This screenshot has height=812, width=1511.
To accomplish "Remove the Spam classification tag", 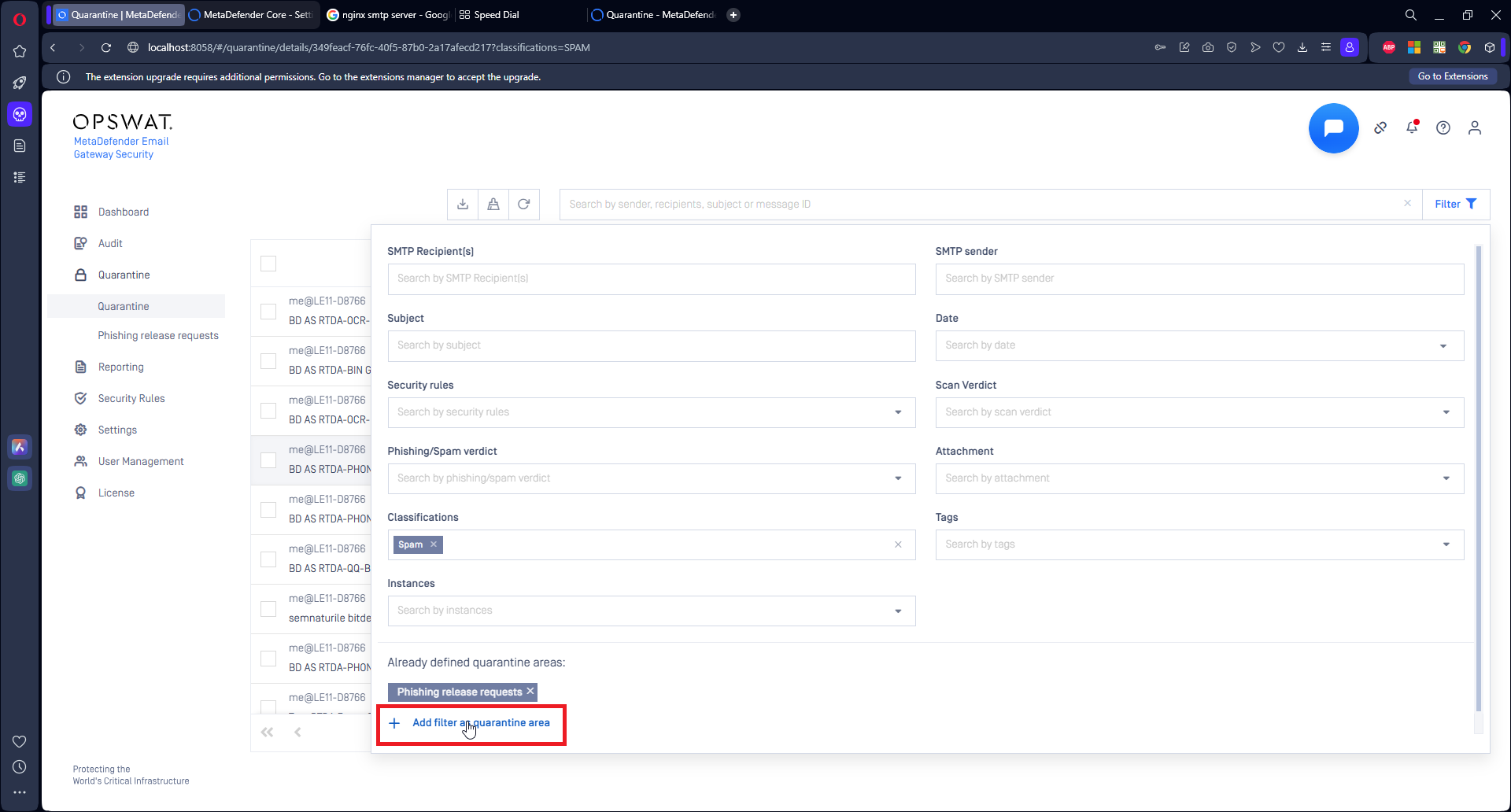I will click(434, 544).
